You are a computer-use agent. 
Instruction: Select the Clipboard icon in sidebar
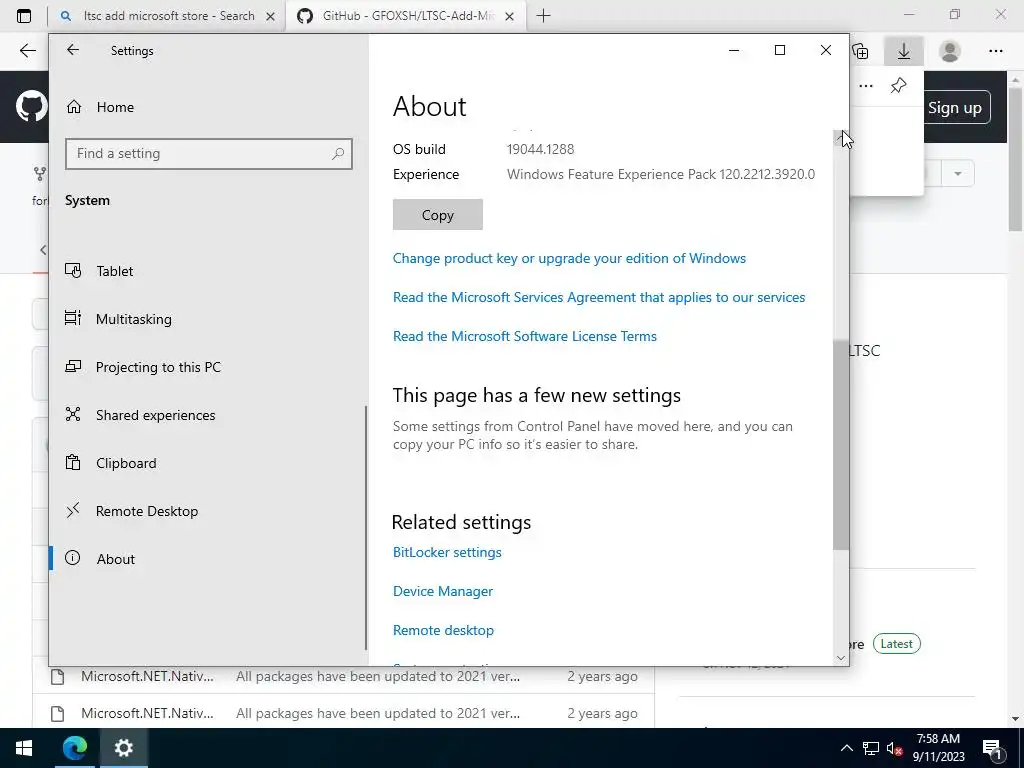72,462
